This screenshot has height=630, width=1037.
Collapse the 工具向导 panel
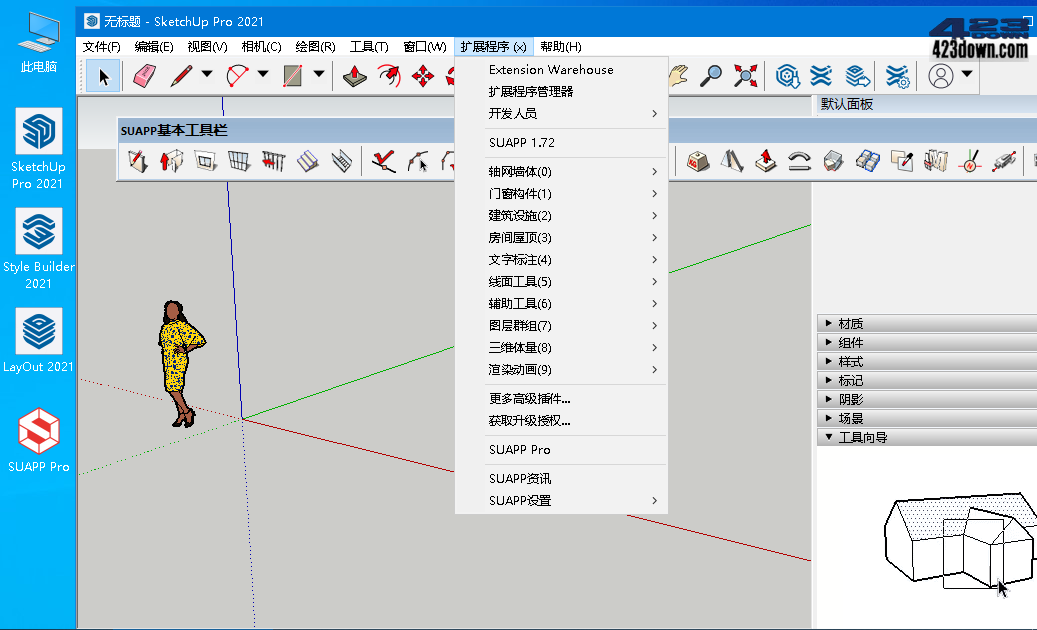927,437
